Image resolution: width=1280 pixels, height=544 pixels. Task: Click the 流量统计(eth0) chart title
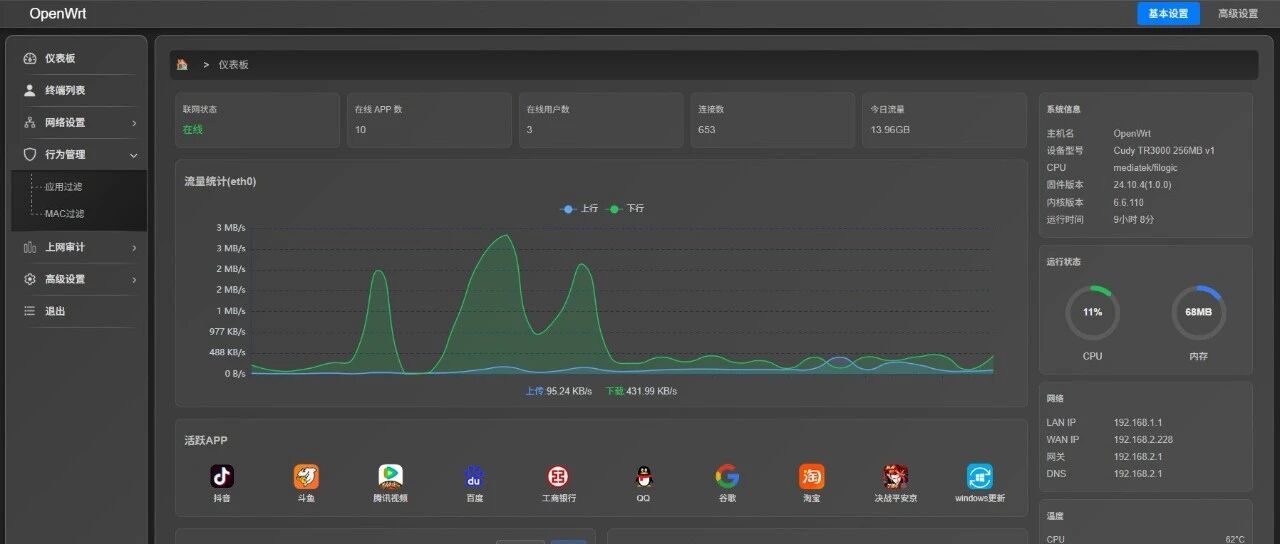coord(220,182)
